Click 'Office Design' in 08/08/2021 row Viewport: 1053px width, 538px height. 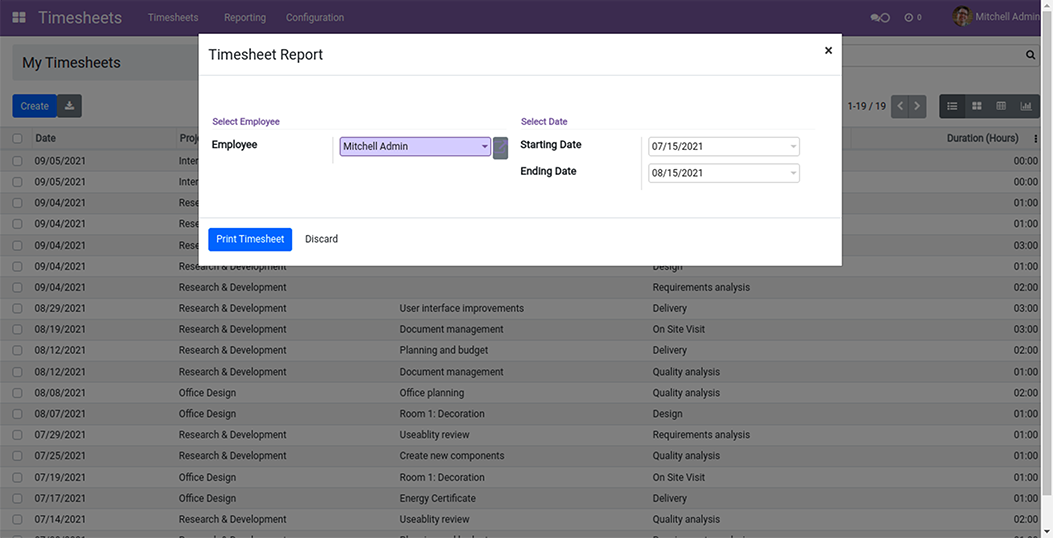(208, 393)
